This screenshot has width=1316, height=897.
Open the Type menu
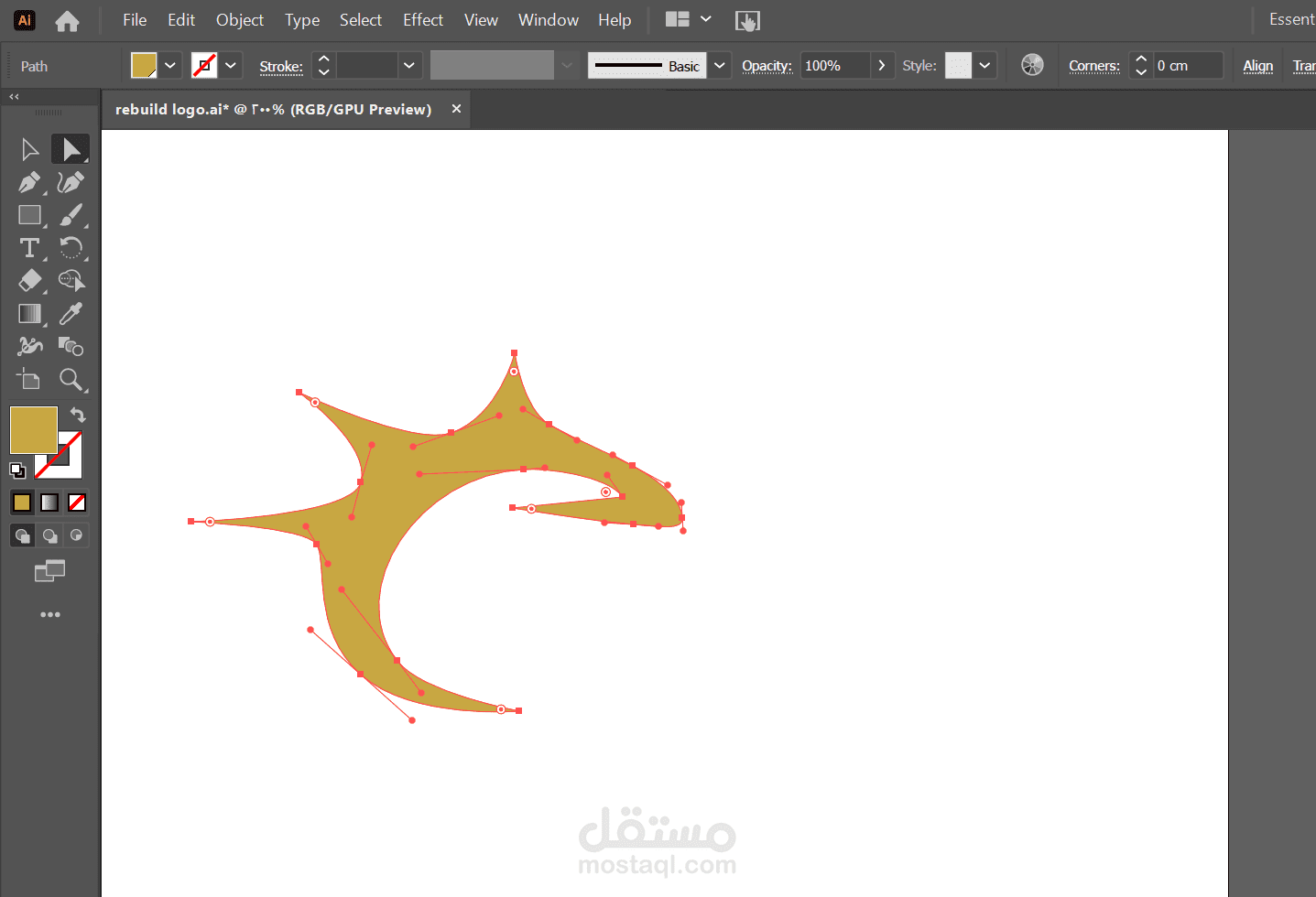(302, 20)
